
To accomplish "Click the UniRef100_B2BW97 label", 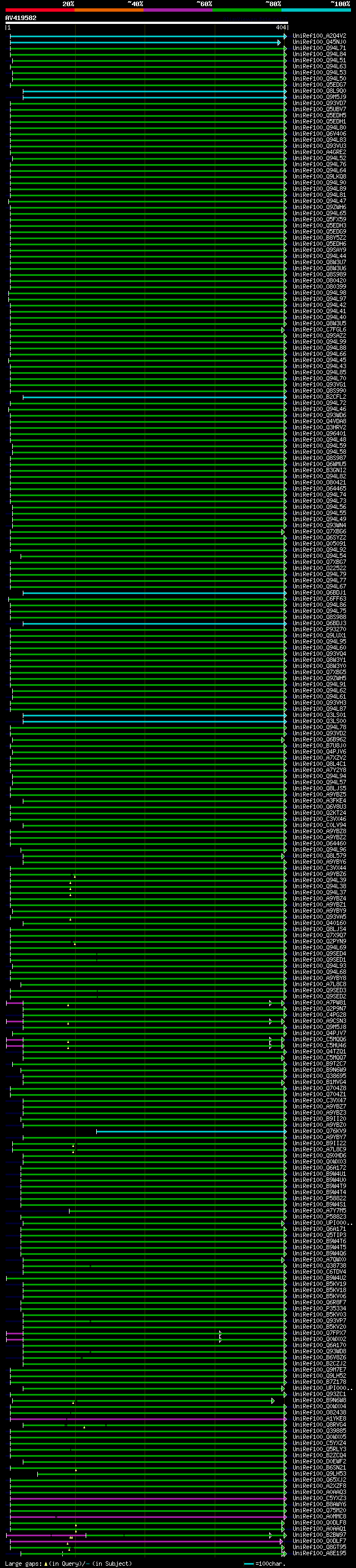I will click(x=319, y=1535).
